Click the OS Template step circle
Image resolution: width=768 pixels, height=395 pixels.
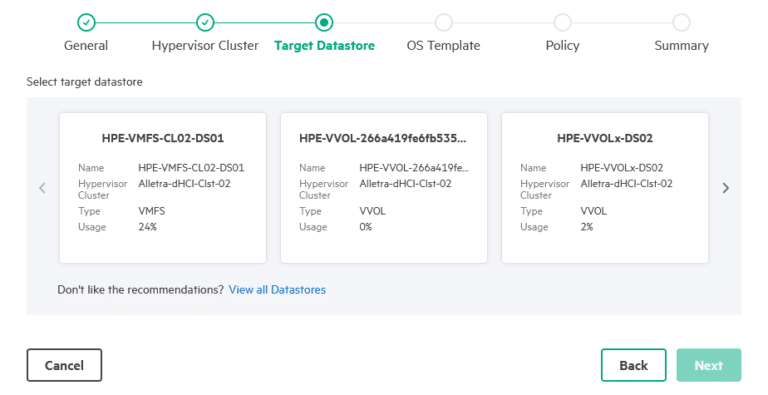coord(443,22)
